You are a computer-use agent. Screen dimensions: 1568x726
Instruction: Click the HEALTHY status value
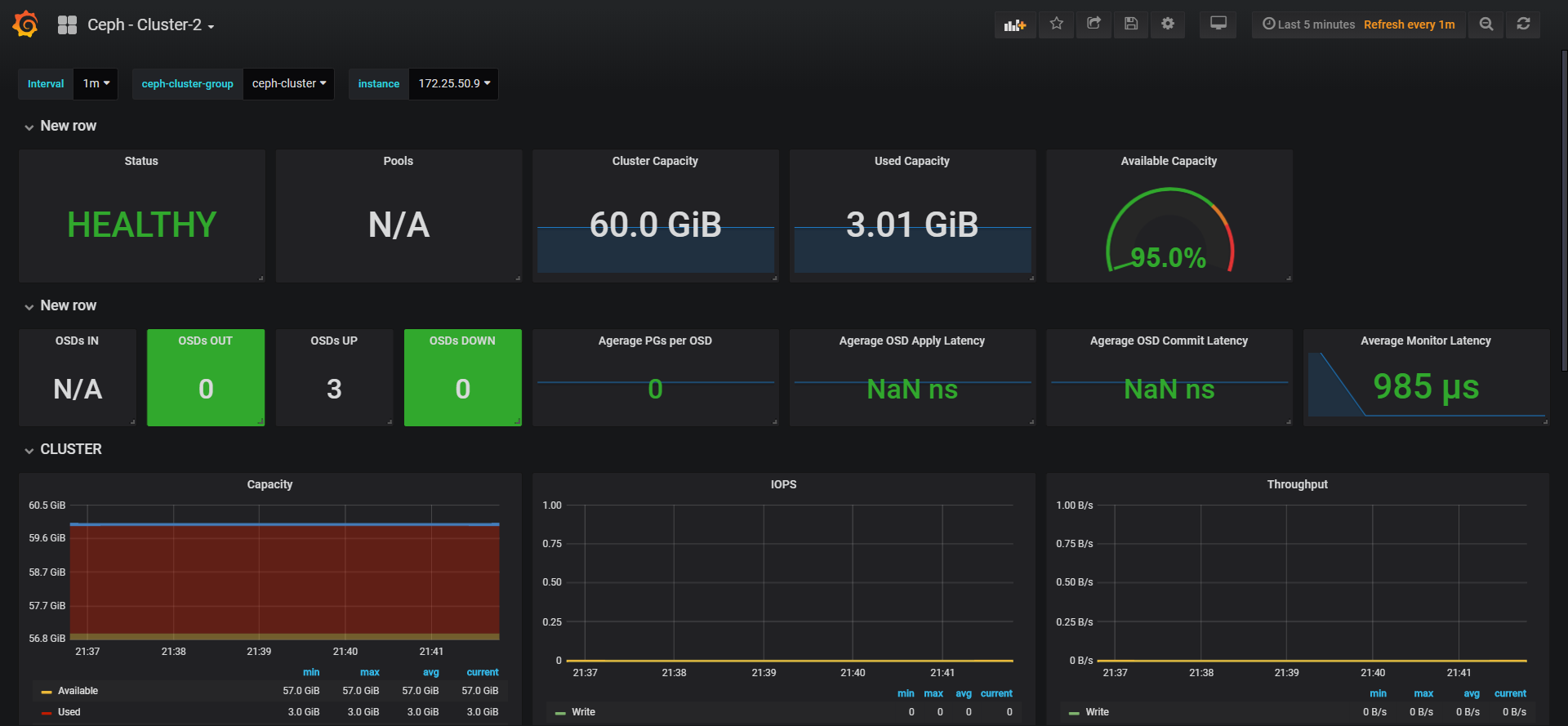142,225
